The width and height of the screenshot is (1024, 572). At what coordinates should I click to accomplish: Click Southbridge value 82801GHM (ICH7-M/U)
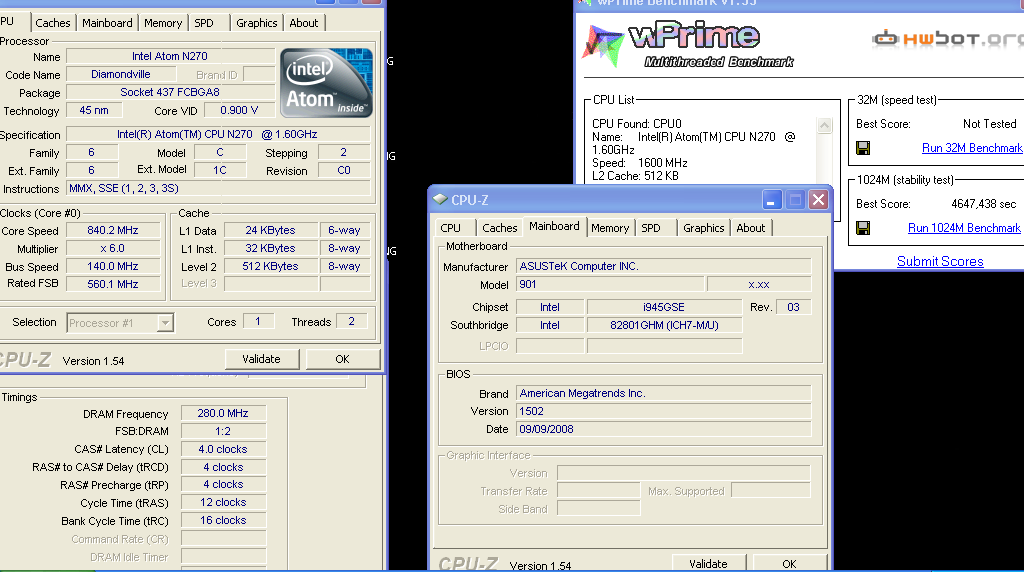(x=664, y=325)
